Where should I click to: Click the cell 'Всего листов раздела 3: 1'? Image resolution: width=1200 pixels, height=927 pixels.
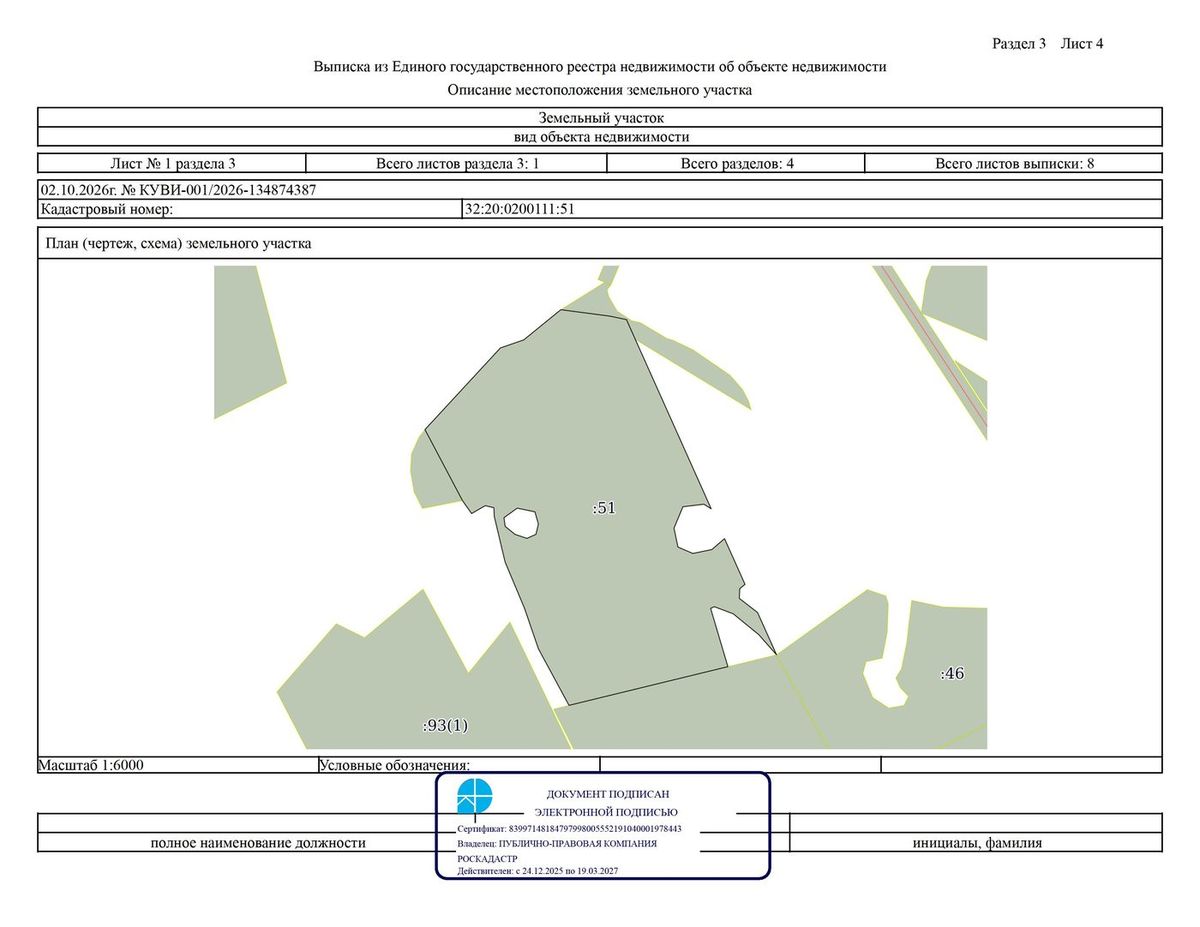pyautogui.click(x=457, y=163)
